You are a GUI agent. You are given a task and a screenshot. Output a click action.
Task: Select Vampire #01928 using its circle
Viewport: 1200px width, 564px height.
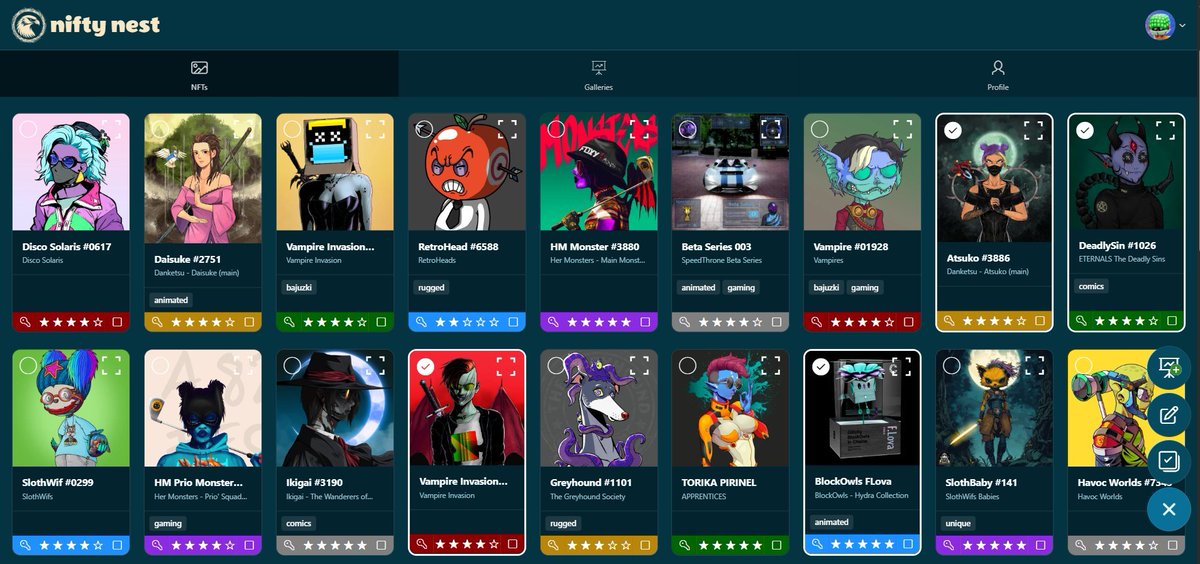pyautogui.click(x=820, y=129)
